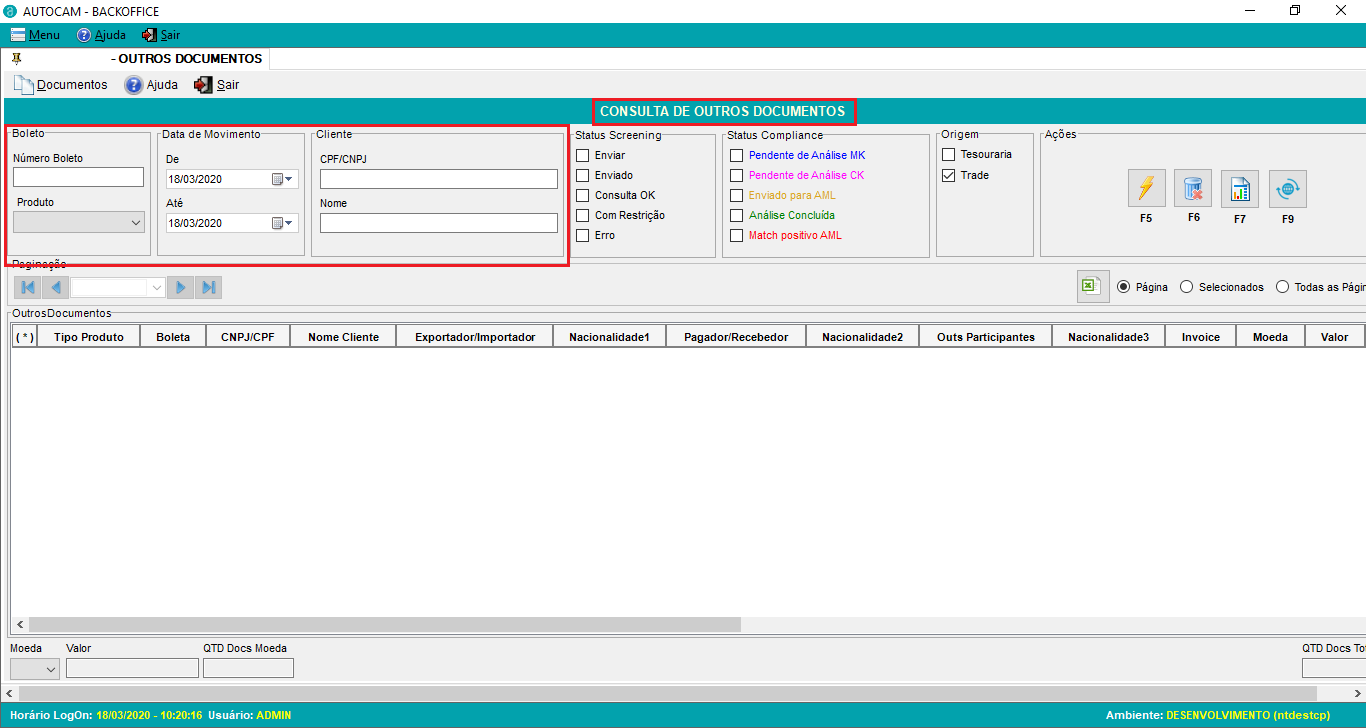Image resolution: width=1366 pixels, height=728 pixels.
Task: Open the Documentos toolbar menu
Action: 61,85
